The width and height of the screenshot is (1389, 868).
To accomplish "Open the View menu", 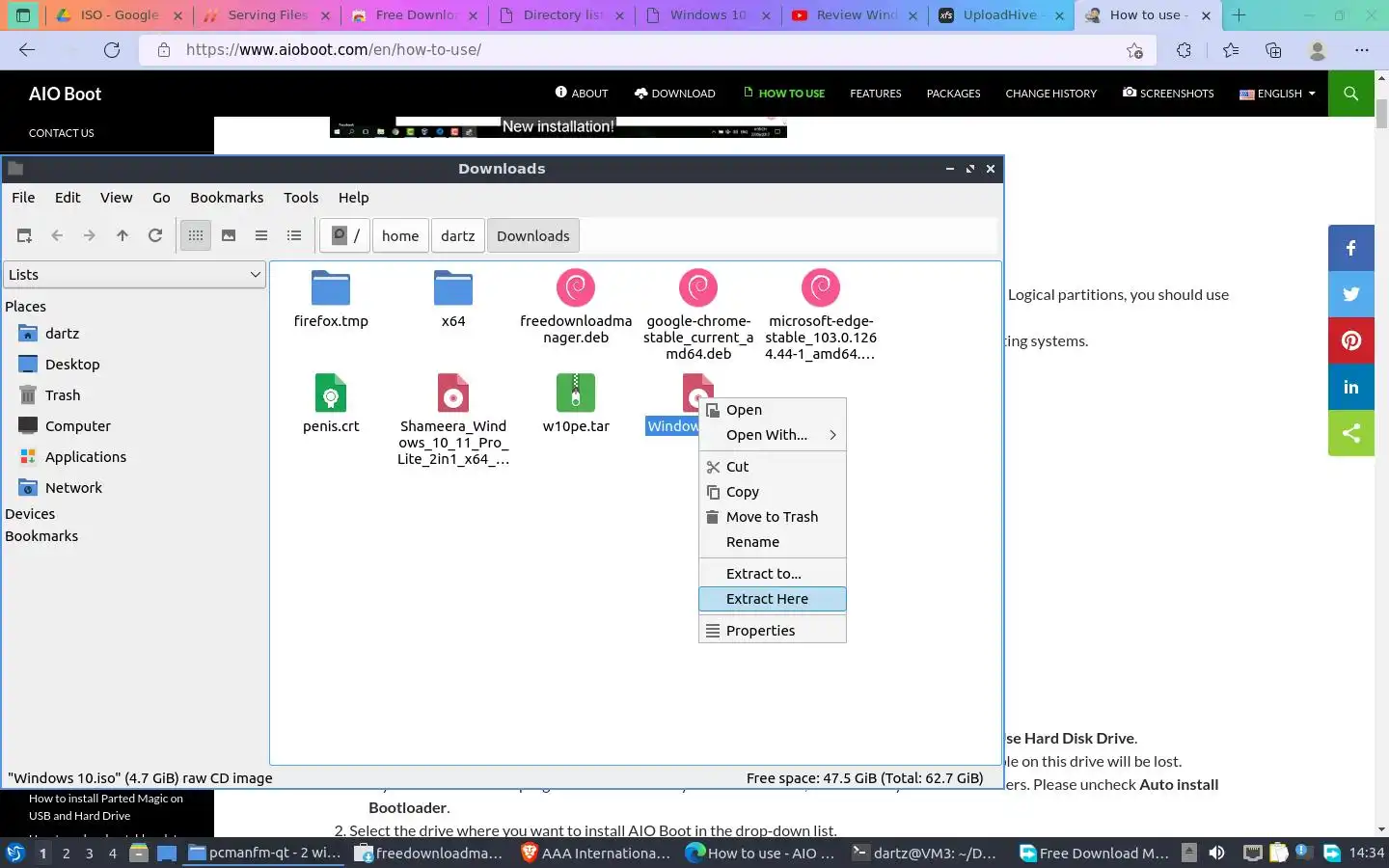I will pyautogui.click(x=116, y=198).
